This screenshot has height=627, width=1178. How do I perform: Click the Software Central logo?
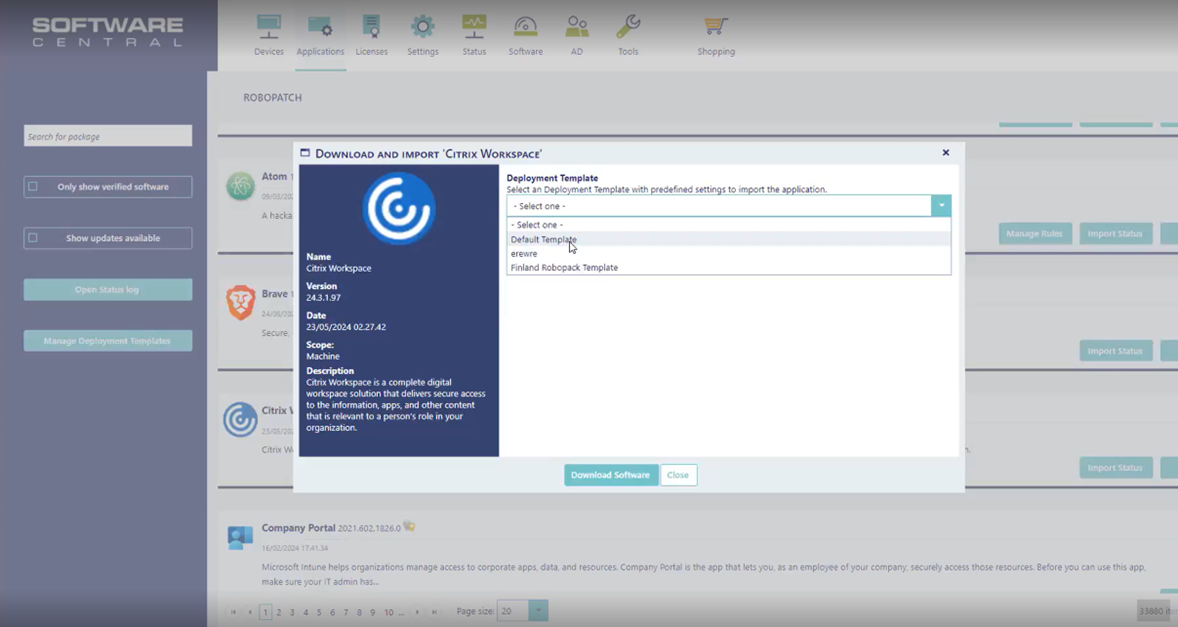107,32
